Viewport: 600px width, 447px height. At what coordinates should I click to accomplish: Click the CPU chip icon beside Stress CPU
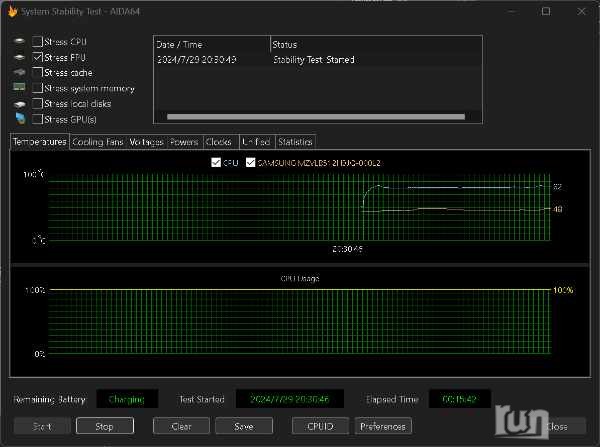[19, 41]
